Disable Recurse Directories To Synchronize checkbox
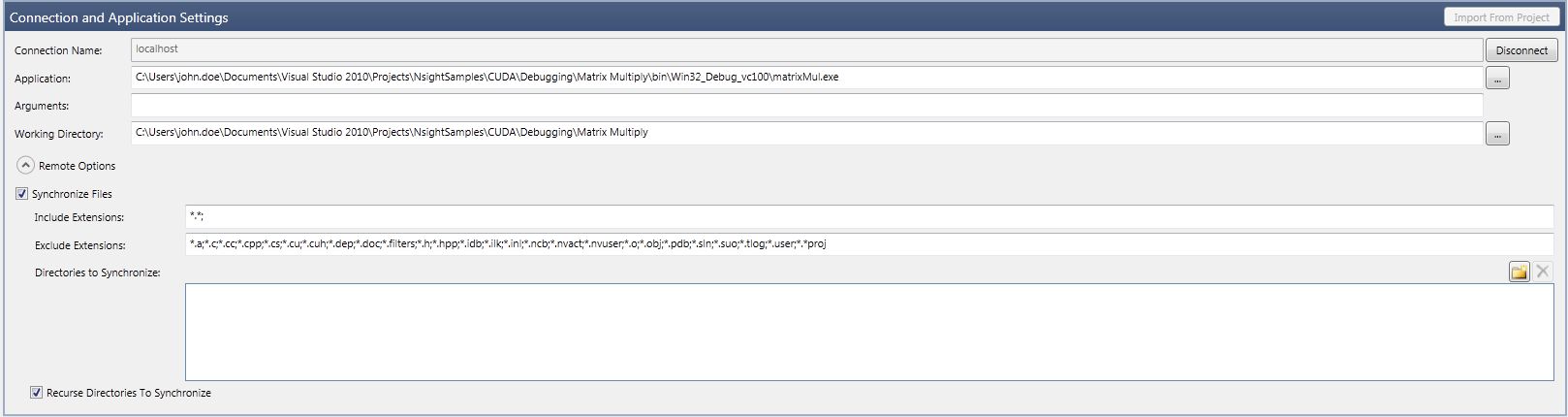1568x417 pixels. 37,393
